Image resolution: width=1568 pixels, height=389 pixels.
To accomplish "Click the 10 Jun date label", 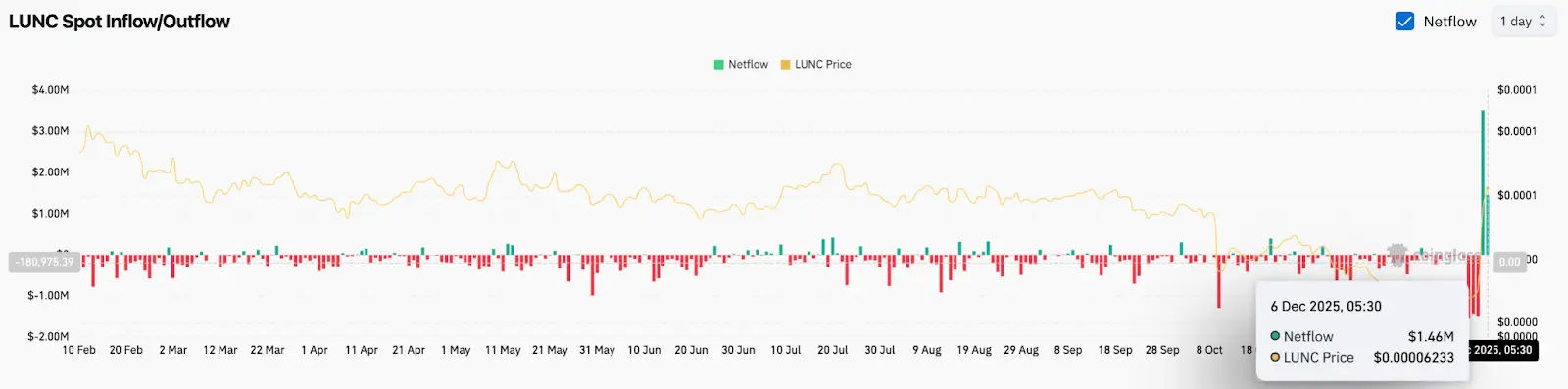I will (644, 350).
